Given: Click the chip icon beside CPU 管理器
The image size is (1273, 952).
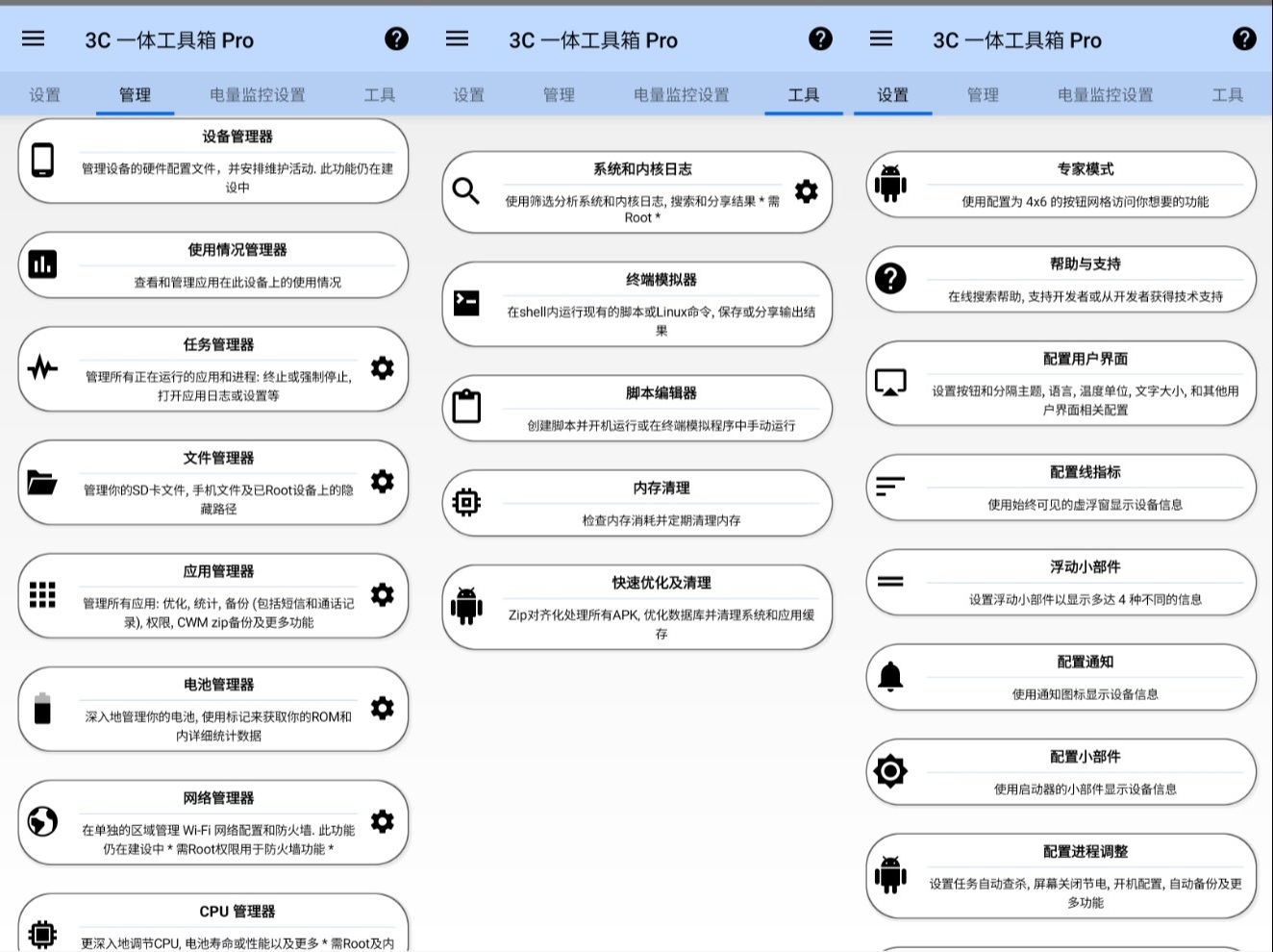Looking at the screenshot, I should (x=42, y=934).
